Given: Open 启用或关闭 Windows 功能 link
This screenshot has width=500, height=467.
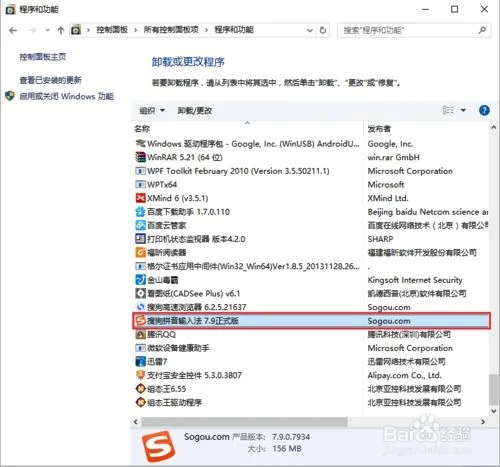Looking at the screenshot, I should coord(66,96).
